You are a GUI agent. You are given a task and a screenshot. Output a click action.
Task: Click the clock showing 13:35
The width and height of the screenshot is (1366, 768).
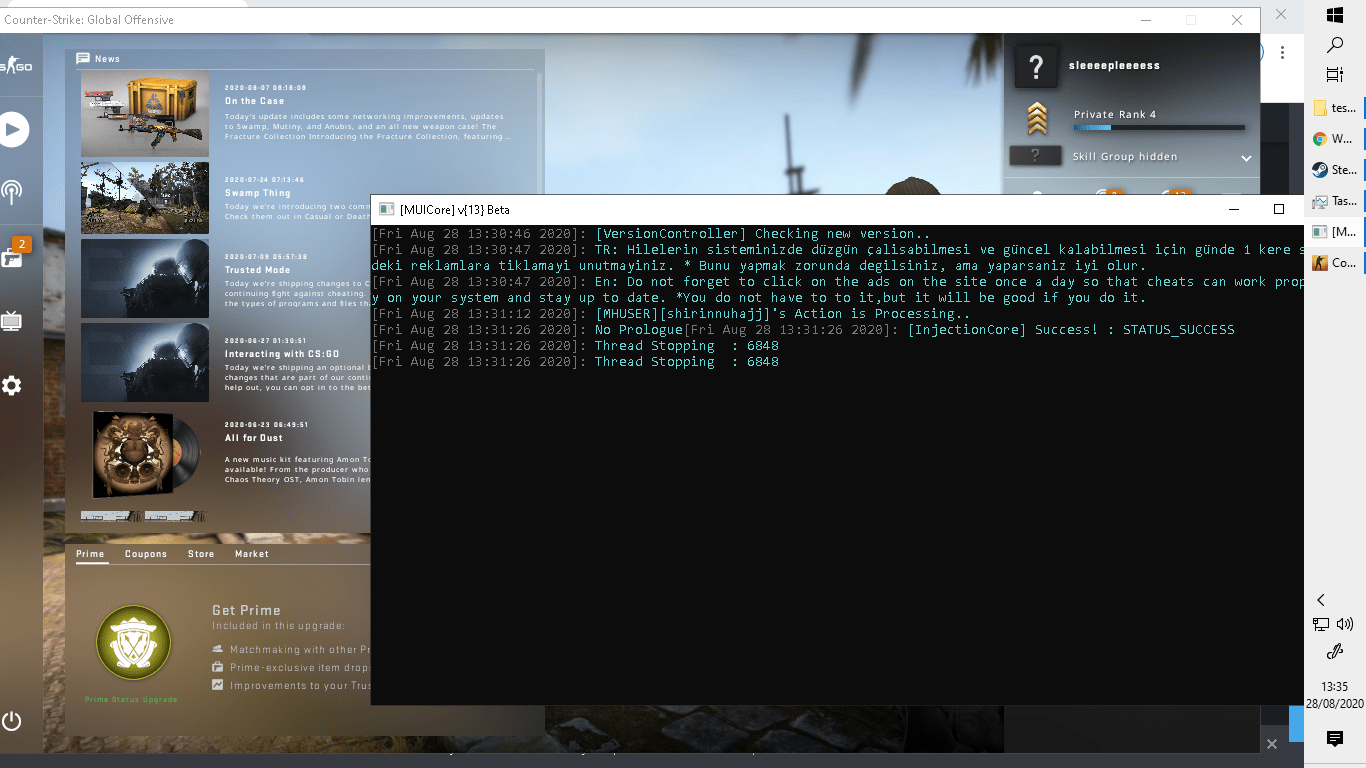point(1334,687)
